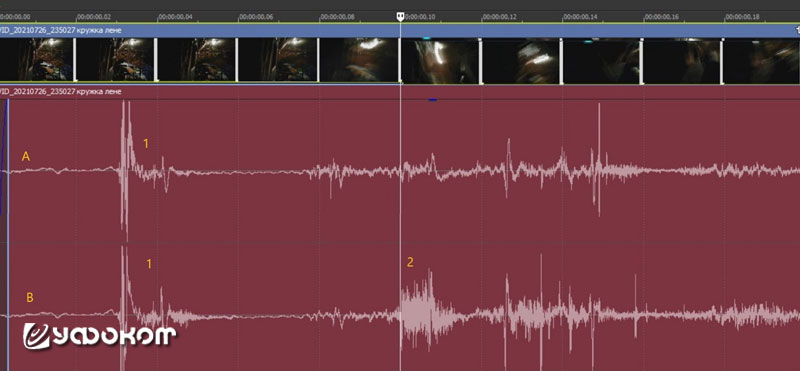Image resolution: width=800 pixels, height=371 pixels.
Task: Click the yellow number 2 annotation
Action: [410, 262]
